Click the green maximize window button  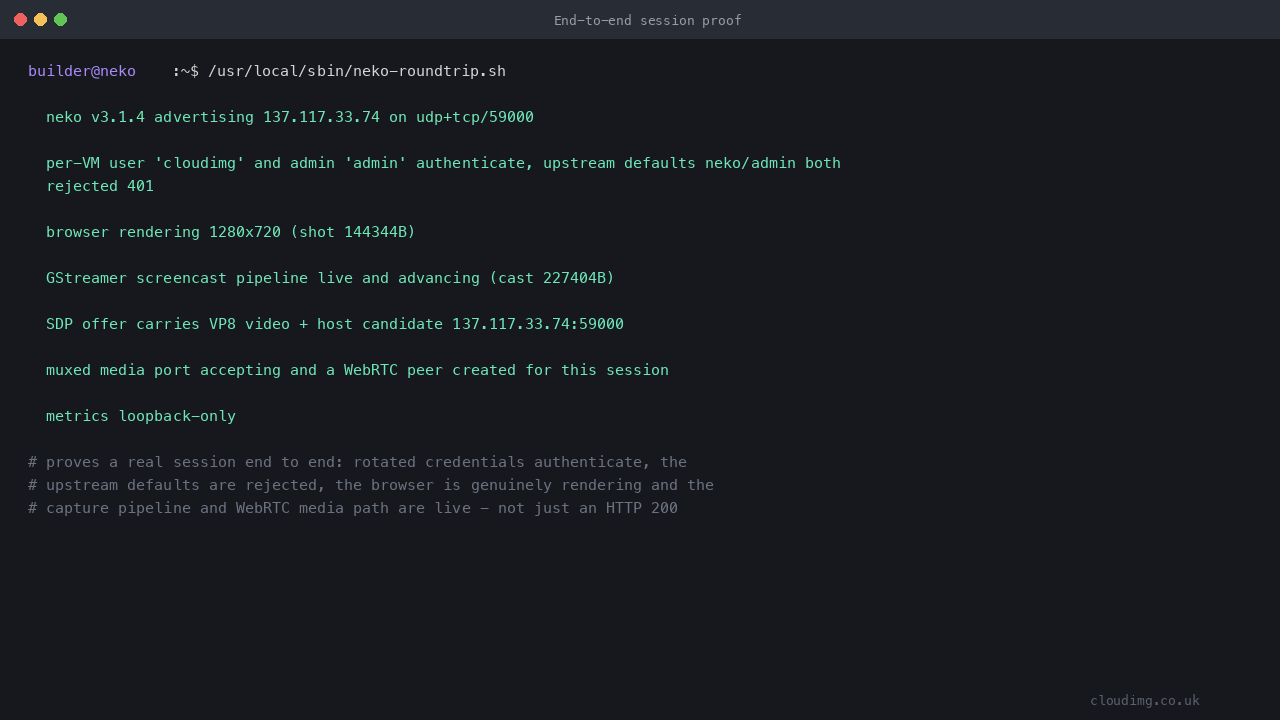coord(60,20)
